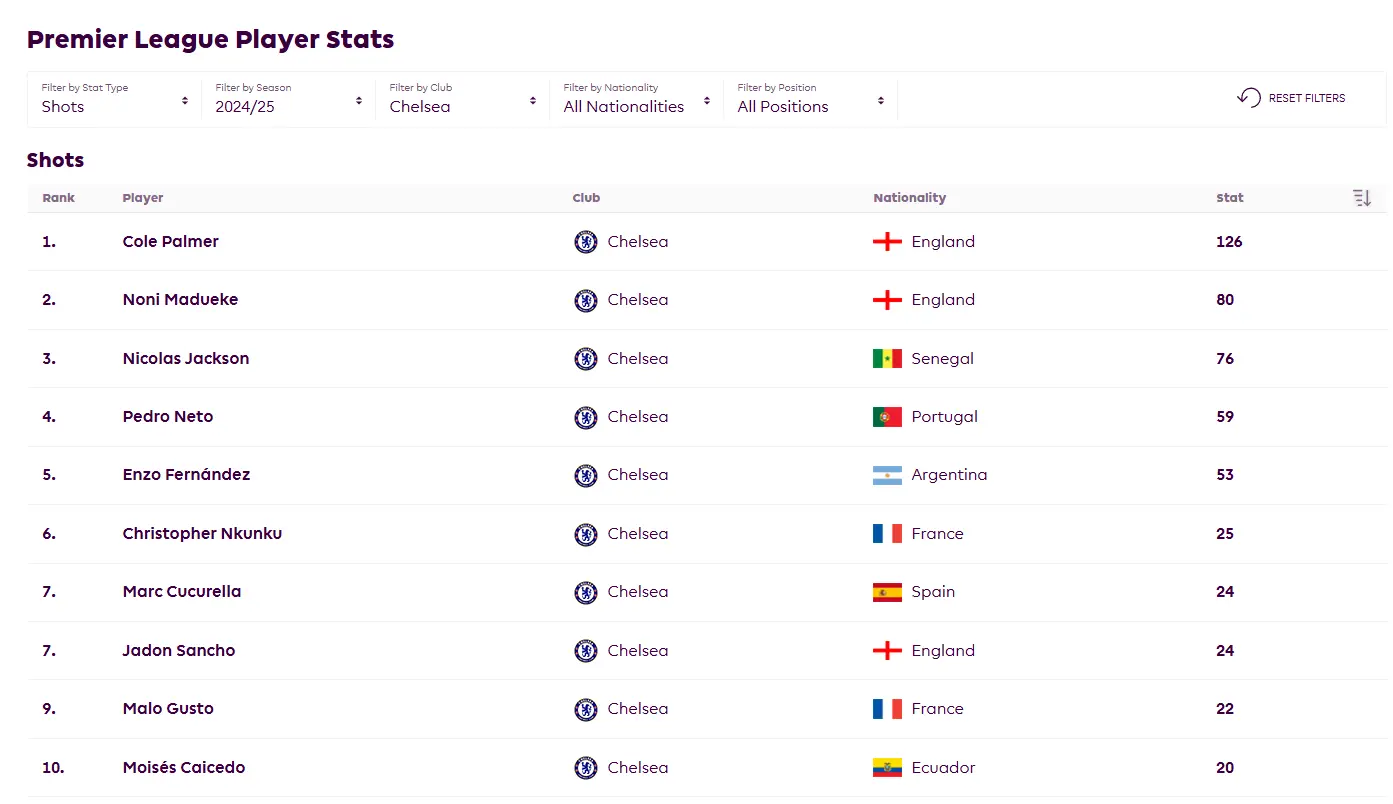Click the Nationality column header
The image size is (1393, 804).
(909, 198)
